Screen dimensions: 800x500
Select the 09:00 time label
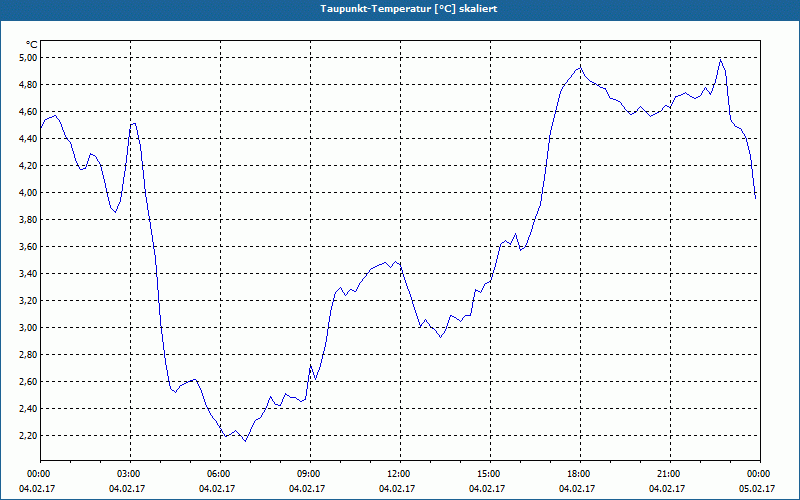click(310, 474)
